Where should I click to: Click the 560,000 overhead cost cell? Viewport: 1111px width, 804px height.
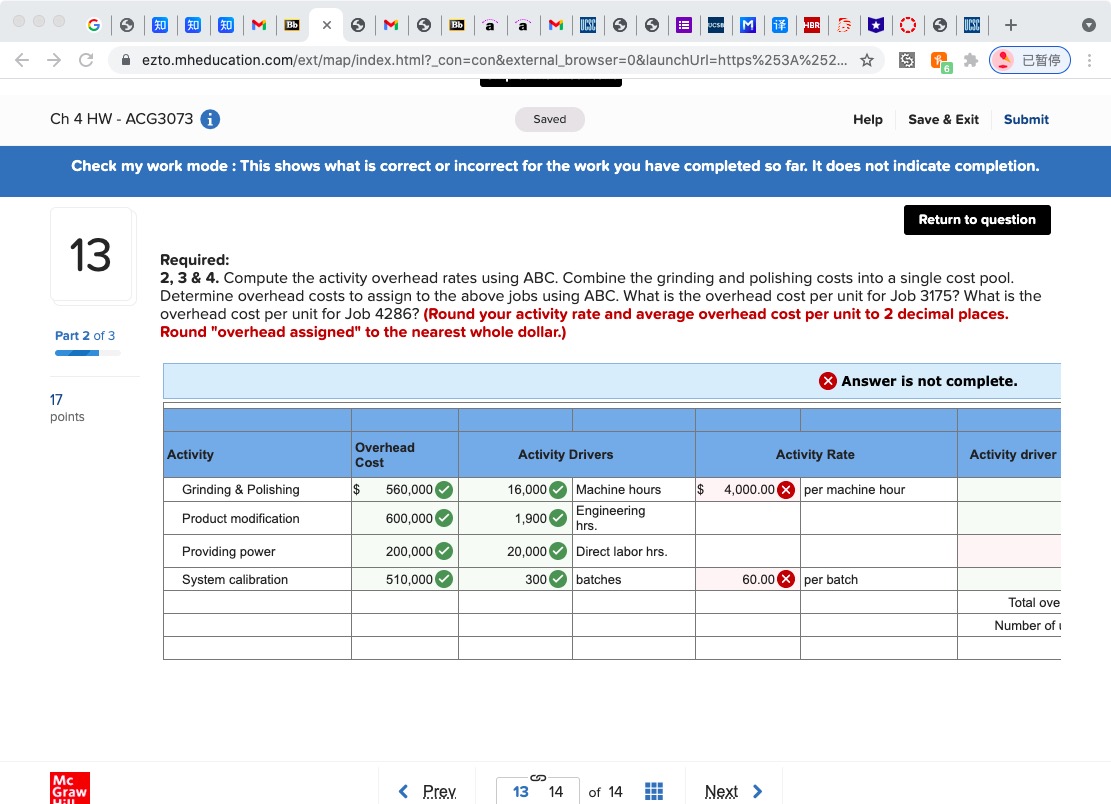[405, 489]
